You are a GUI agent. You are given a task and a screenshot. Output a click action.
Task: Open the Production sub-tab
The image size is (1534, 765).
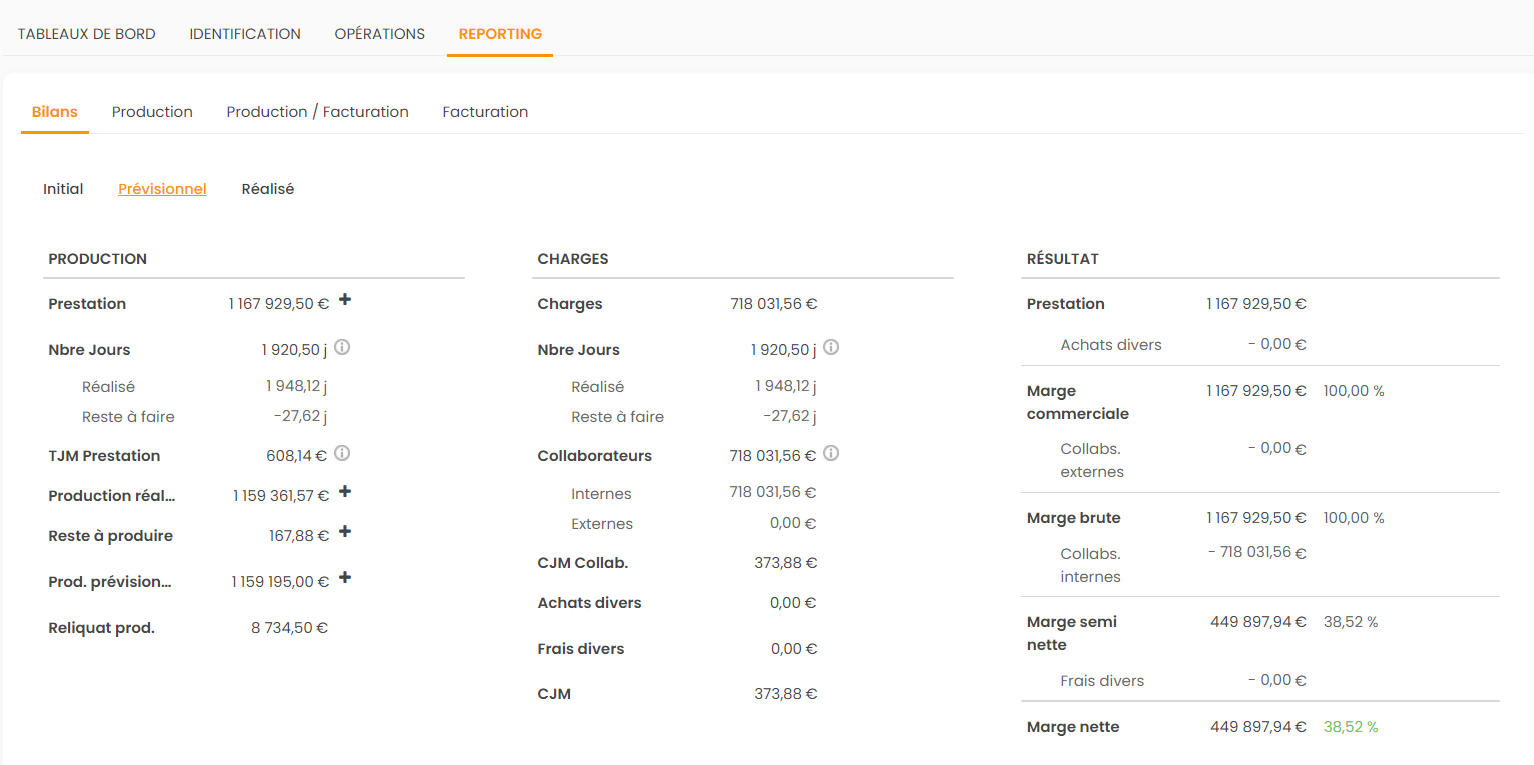(152, 112)
